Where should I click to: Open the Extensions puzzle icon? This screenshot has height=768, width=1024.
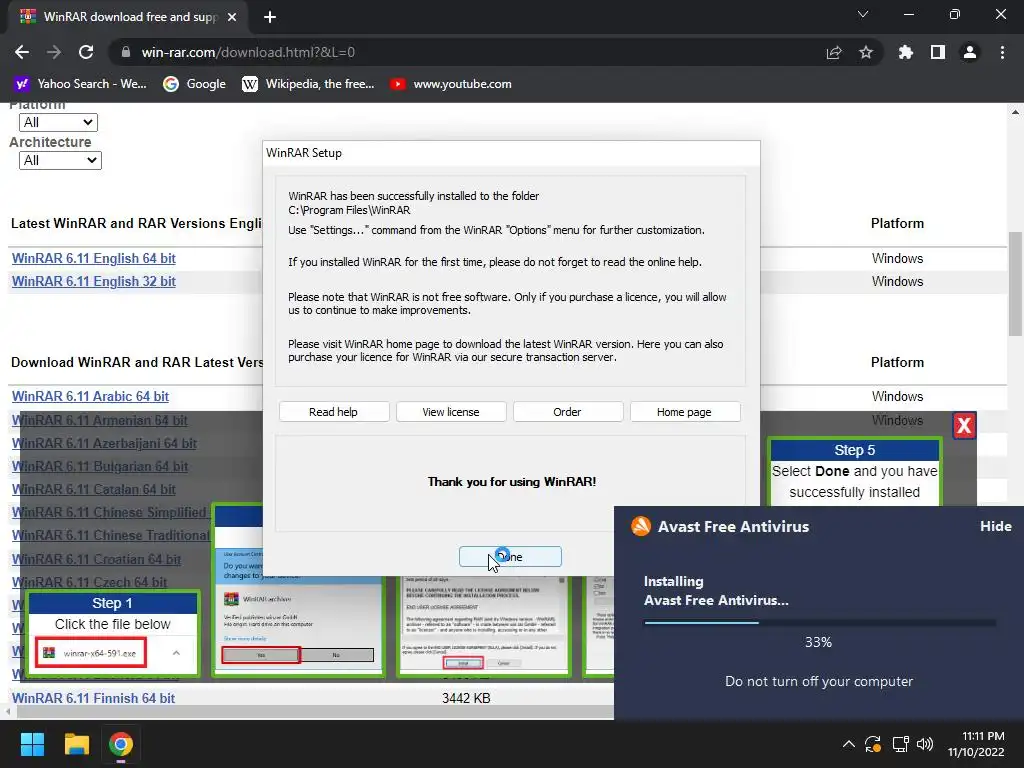905,52
